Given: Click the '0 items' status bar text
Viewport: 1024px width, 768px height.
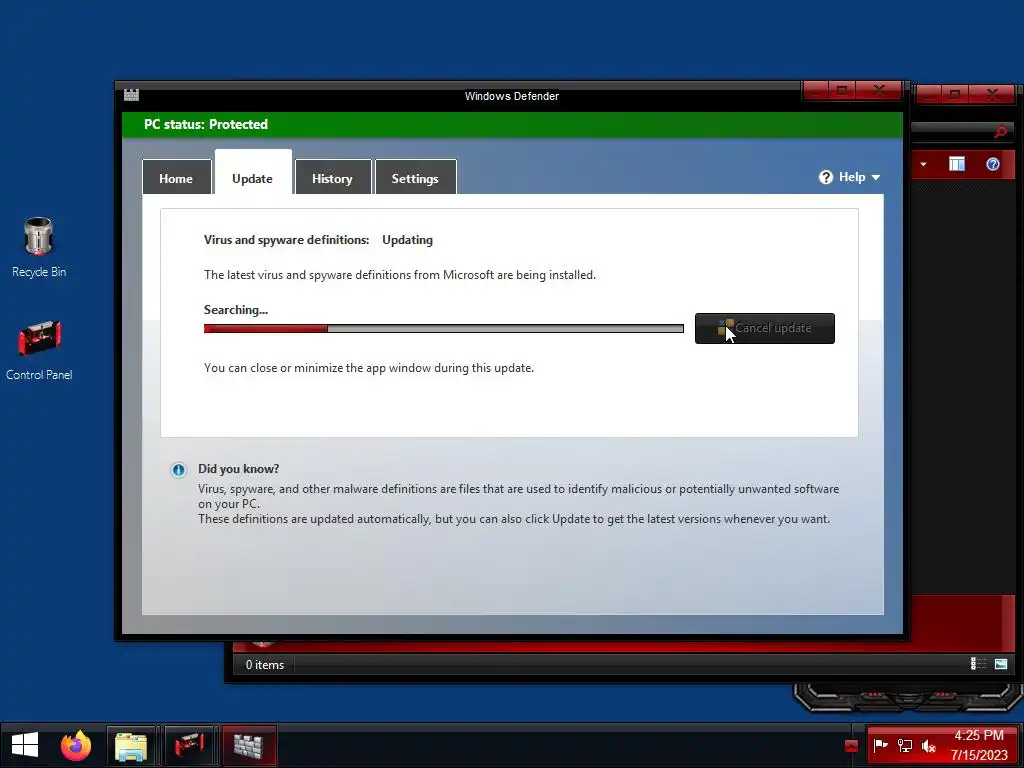Looking at the screenshot, I should (264, 665).
